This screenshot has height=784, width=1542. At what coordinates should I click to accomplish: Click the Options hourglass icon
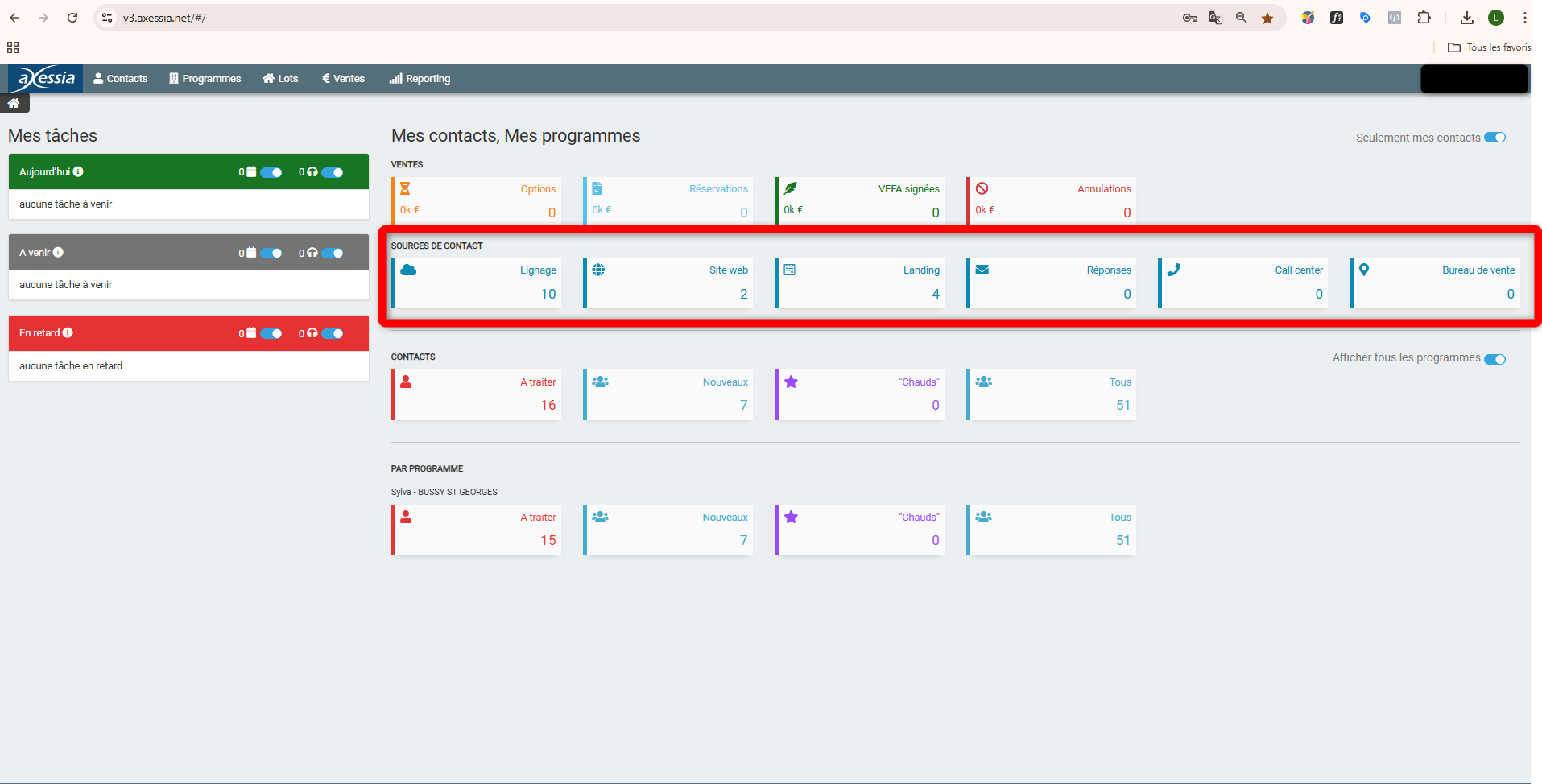point(405,188)
